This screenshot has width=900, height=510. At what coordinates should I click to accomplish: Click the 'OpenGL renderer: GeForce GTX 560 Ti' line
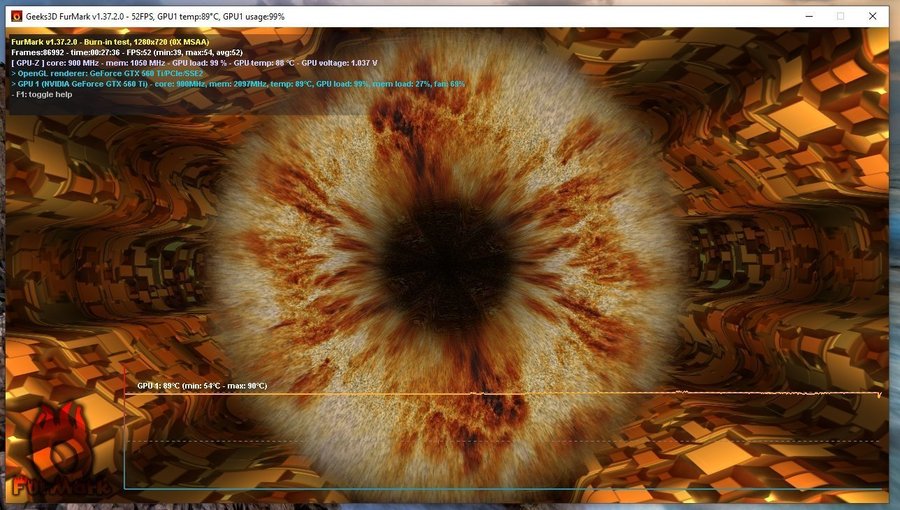point(107,73)
